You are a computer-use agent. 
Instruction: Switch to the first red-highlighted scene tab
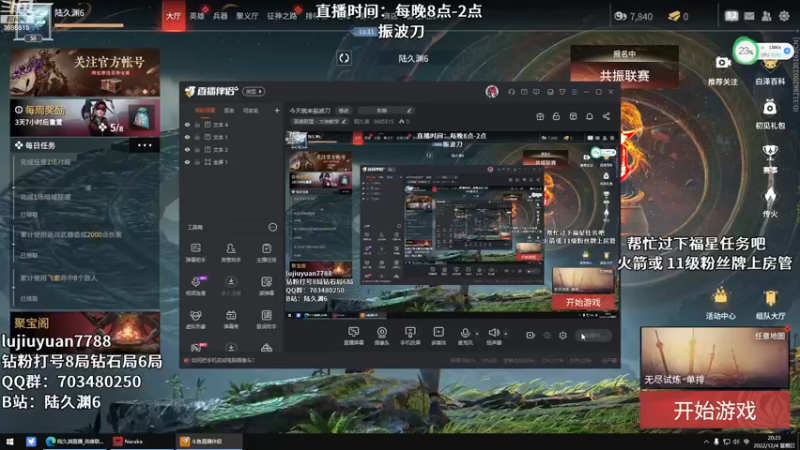coord(205,110)
